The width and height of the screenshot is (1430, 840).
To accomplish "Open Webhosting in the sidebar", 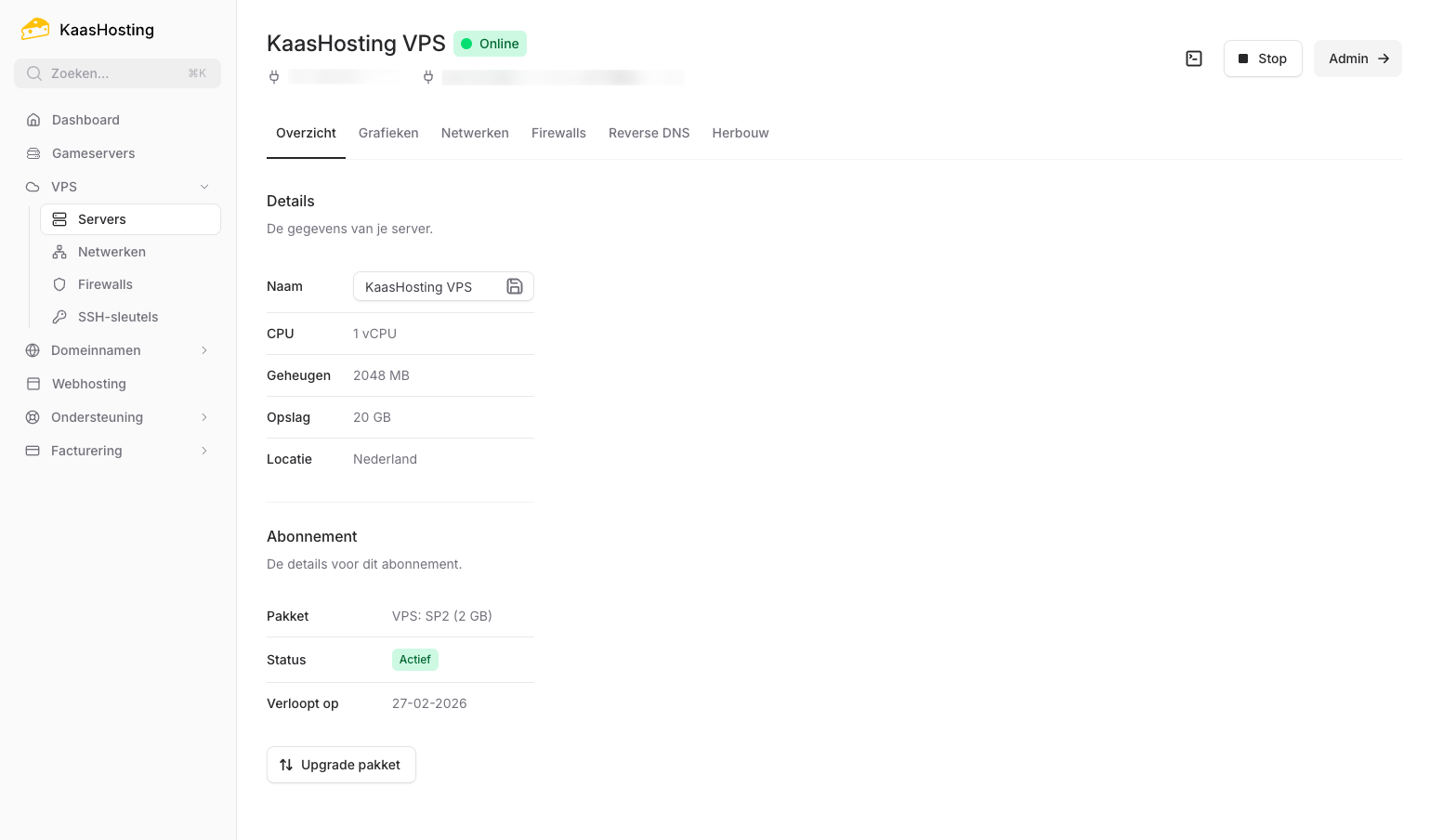I will tap(88, 384).
